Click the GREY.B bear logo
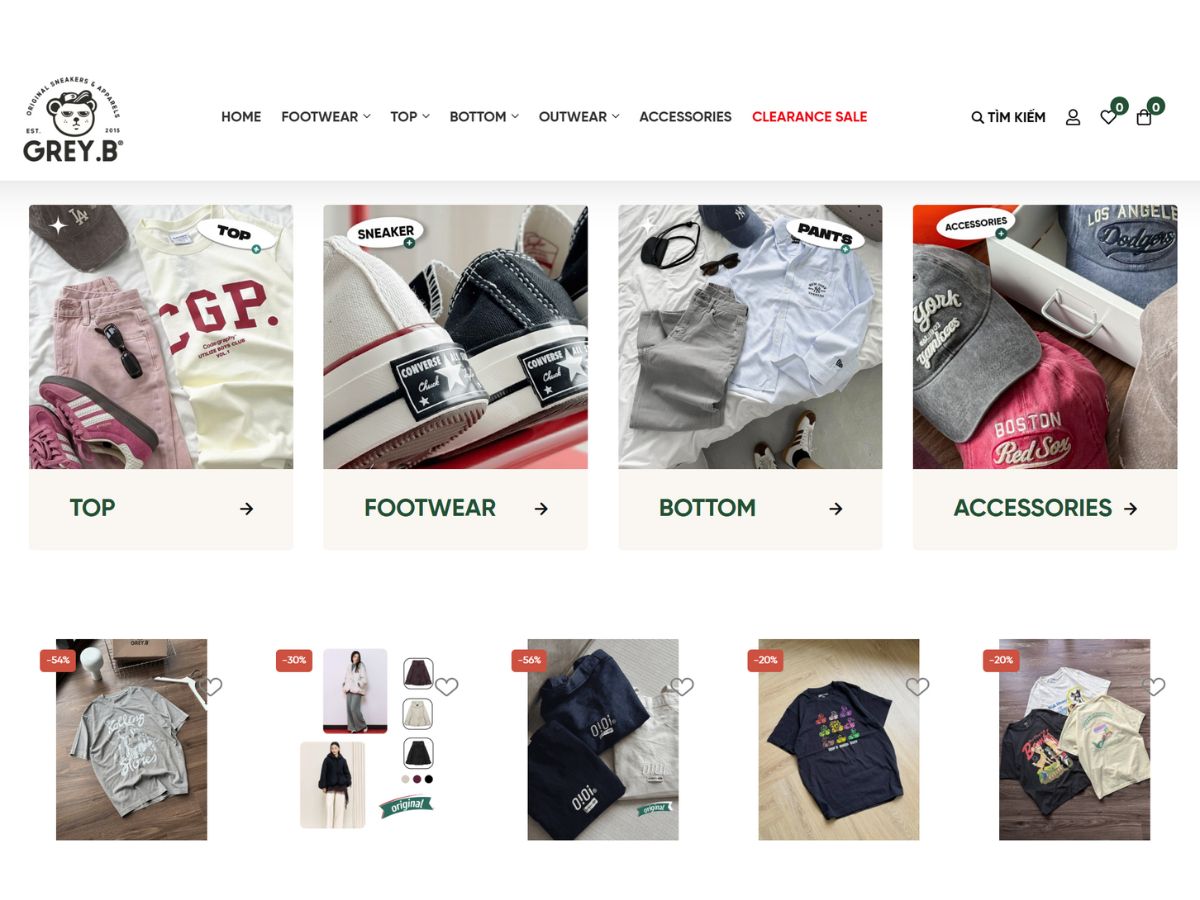Image resolution: width=1200 pixels, height=900 pixels. 73,119
